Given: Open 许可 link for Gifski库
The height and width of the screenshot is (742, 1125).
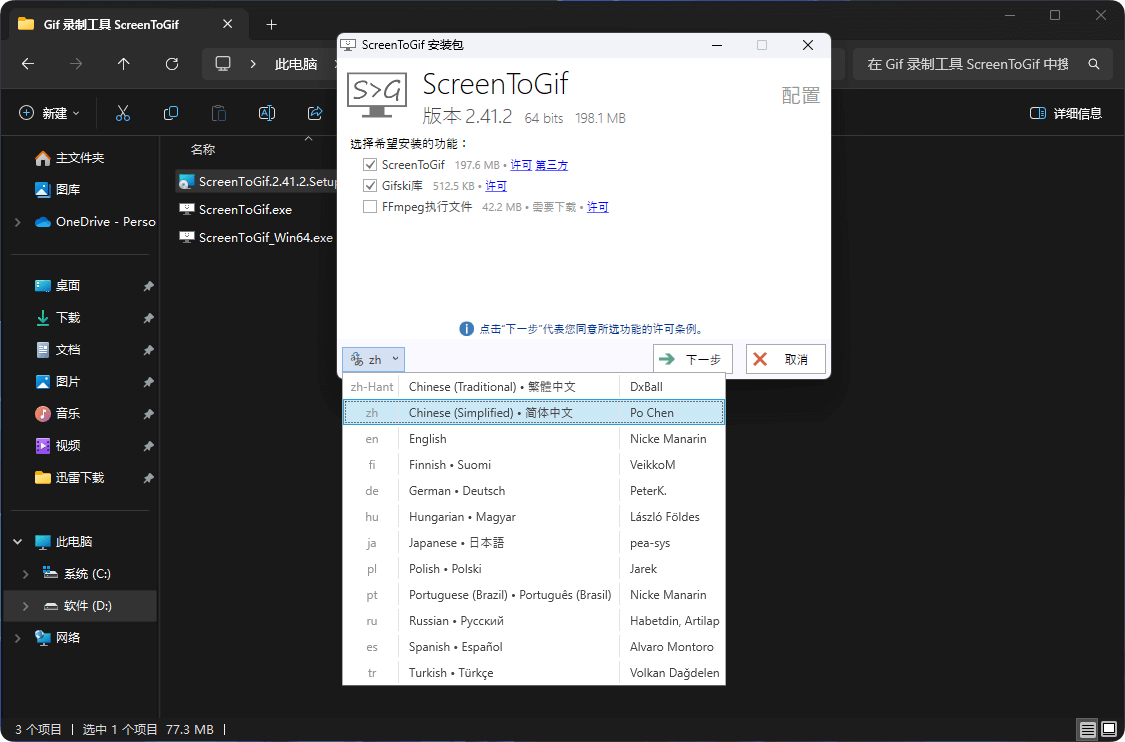Looking at the screenshot, I should coord(496,186).
